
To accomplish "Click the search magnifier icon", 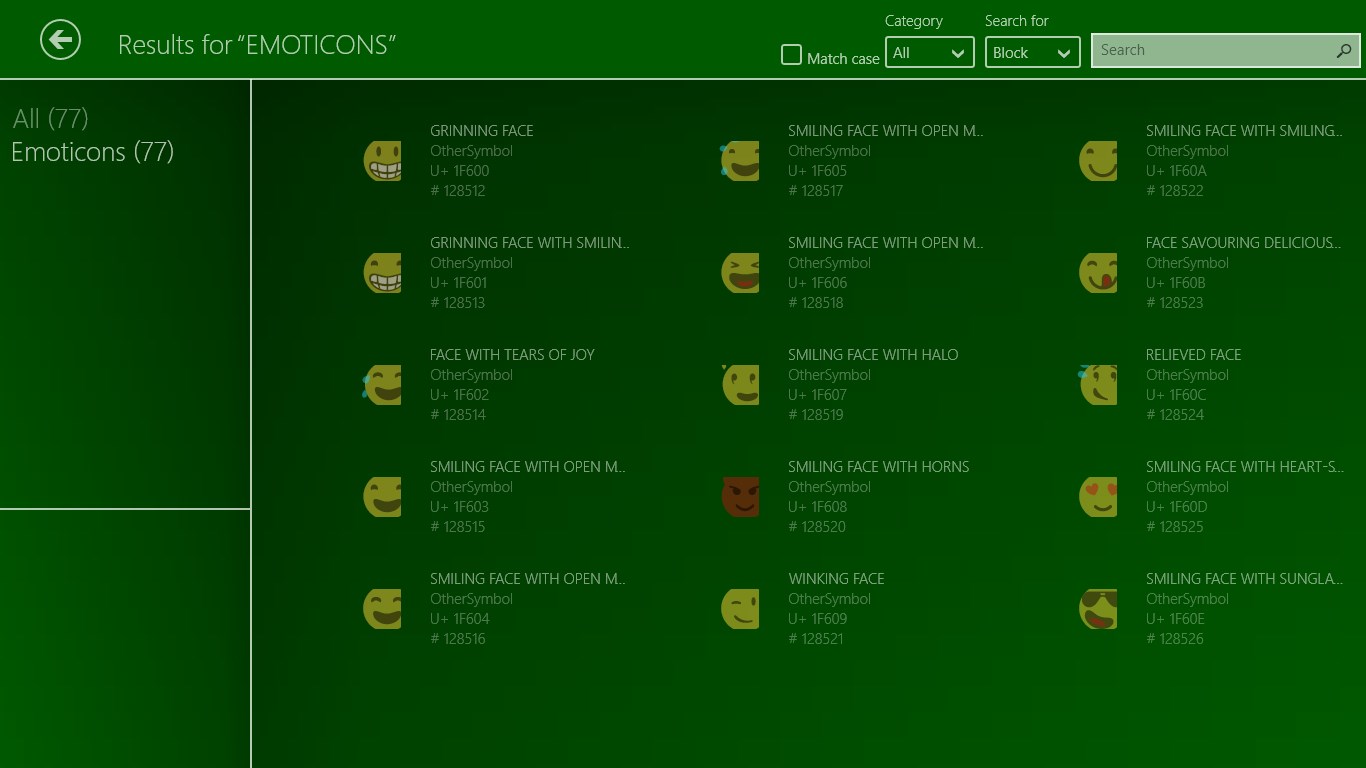I will coord(1343,51).
